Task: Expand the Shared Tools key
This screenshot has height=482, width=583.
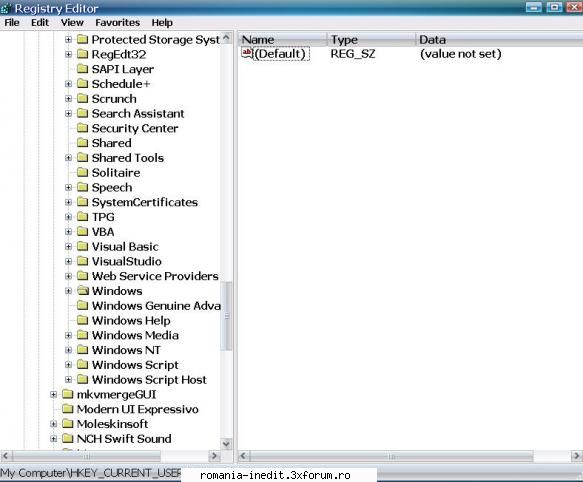Action: click(68, 158)
